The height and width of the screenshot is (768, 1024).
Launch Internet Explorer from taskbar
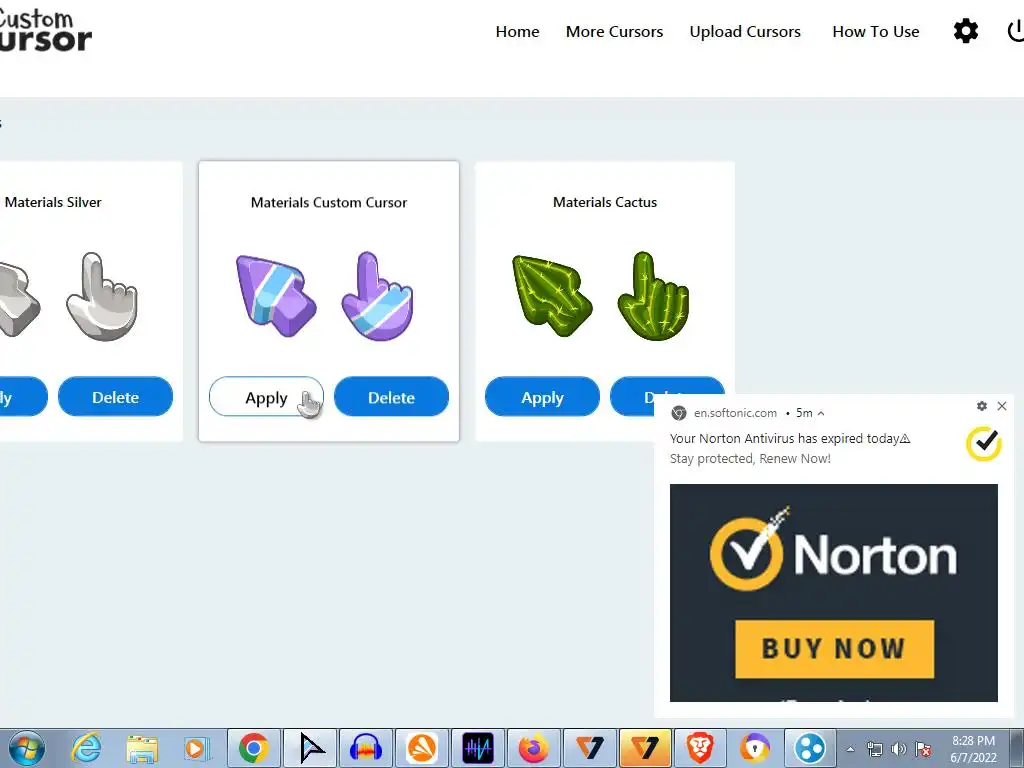(x=87, y=748)
